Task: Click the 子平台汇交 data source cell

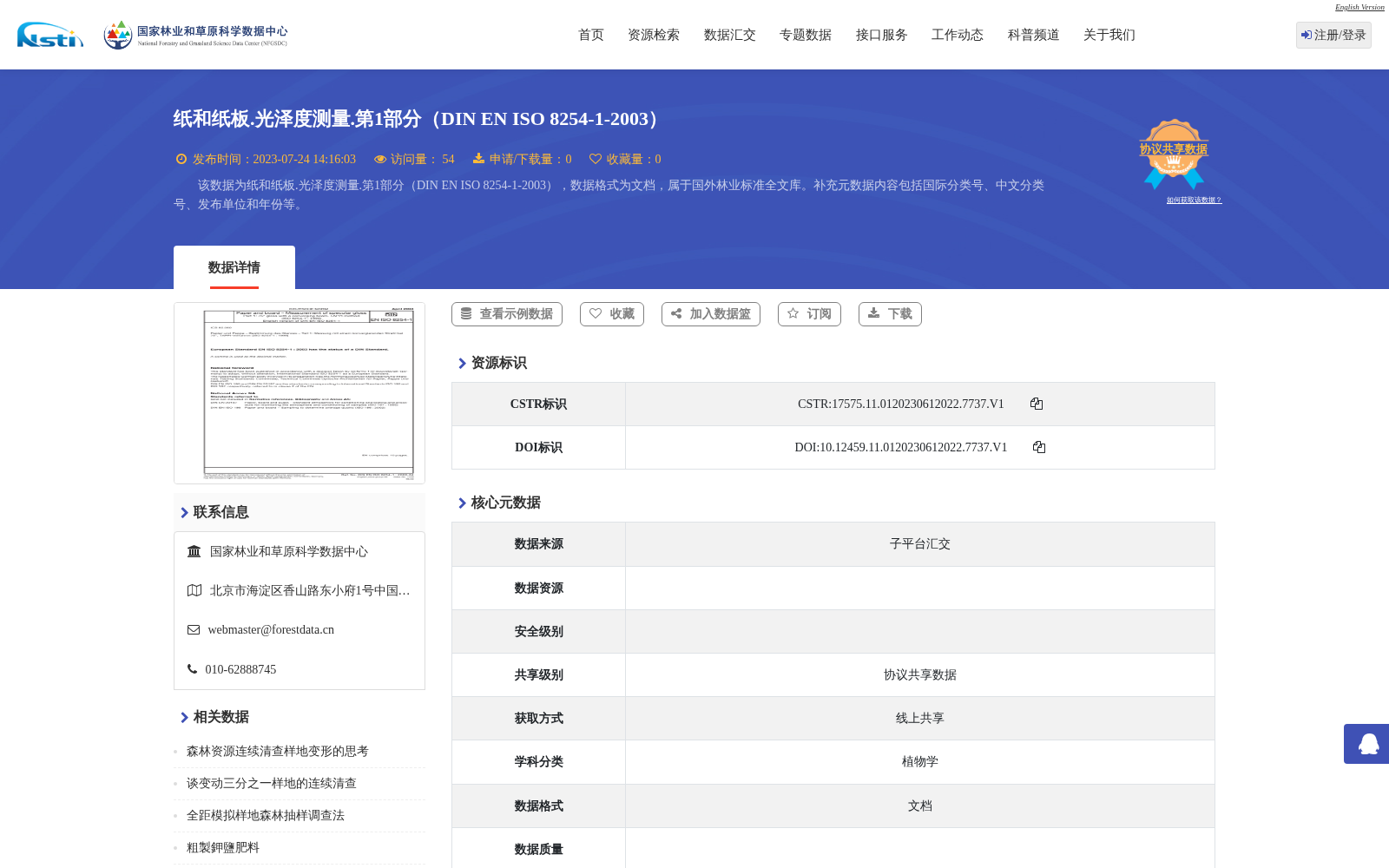Action: [920, 544]
